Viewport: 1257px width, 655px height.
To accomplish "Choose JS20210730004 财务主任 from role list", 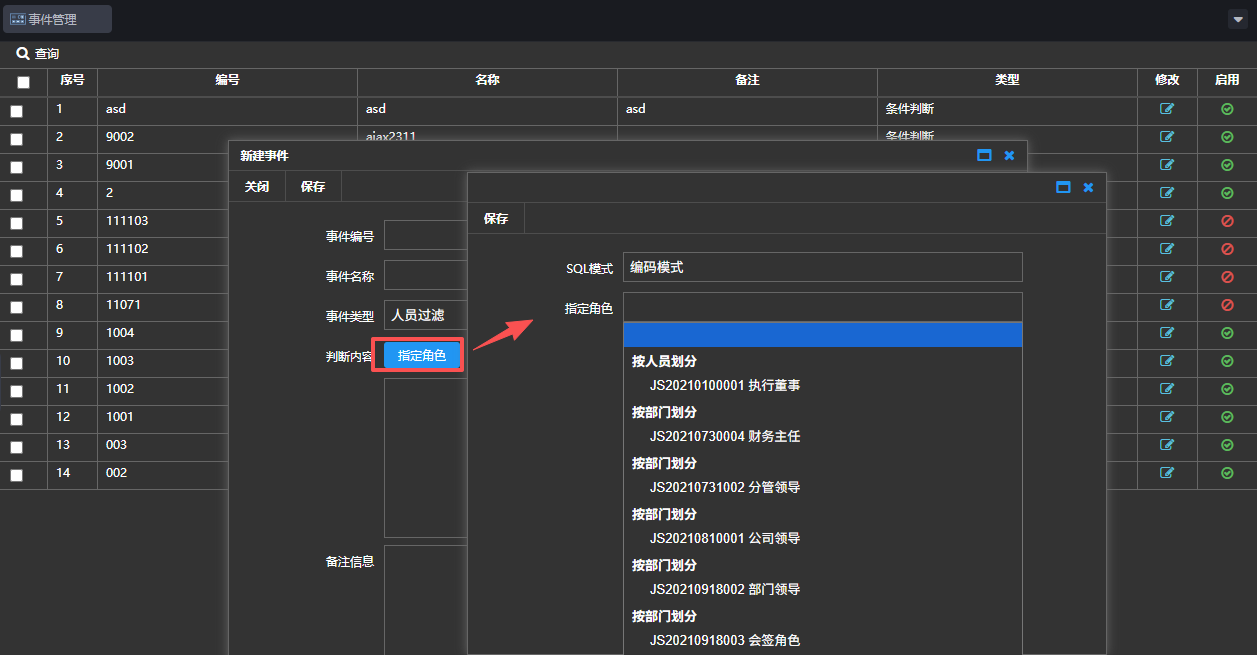I will [x=724, y=436].
